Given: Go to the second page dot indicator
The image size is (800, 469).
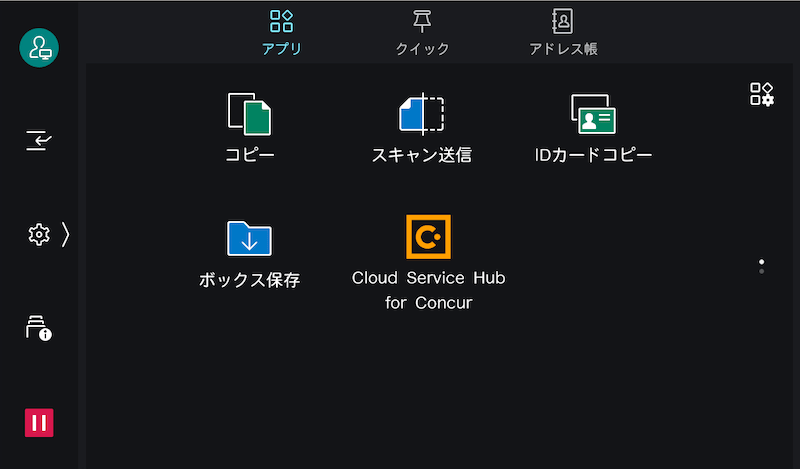Looking at the screenshot, I should point(762,271).
